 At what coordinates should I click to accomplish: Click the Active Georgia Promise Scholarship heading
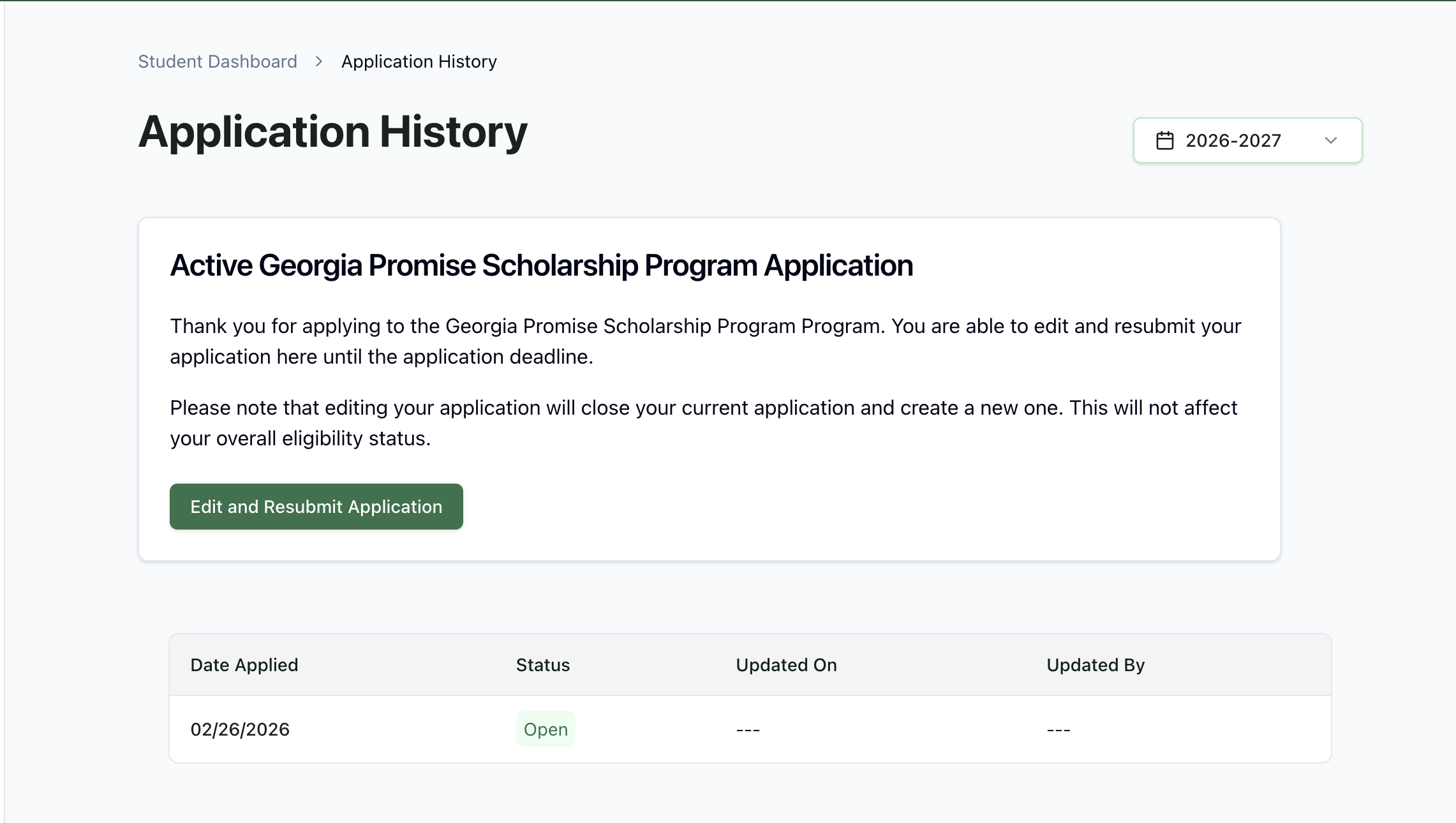point(541,265)
